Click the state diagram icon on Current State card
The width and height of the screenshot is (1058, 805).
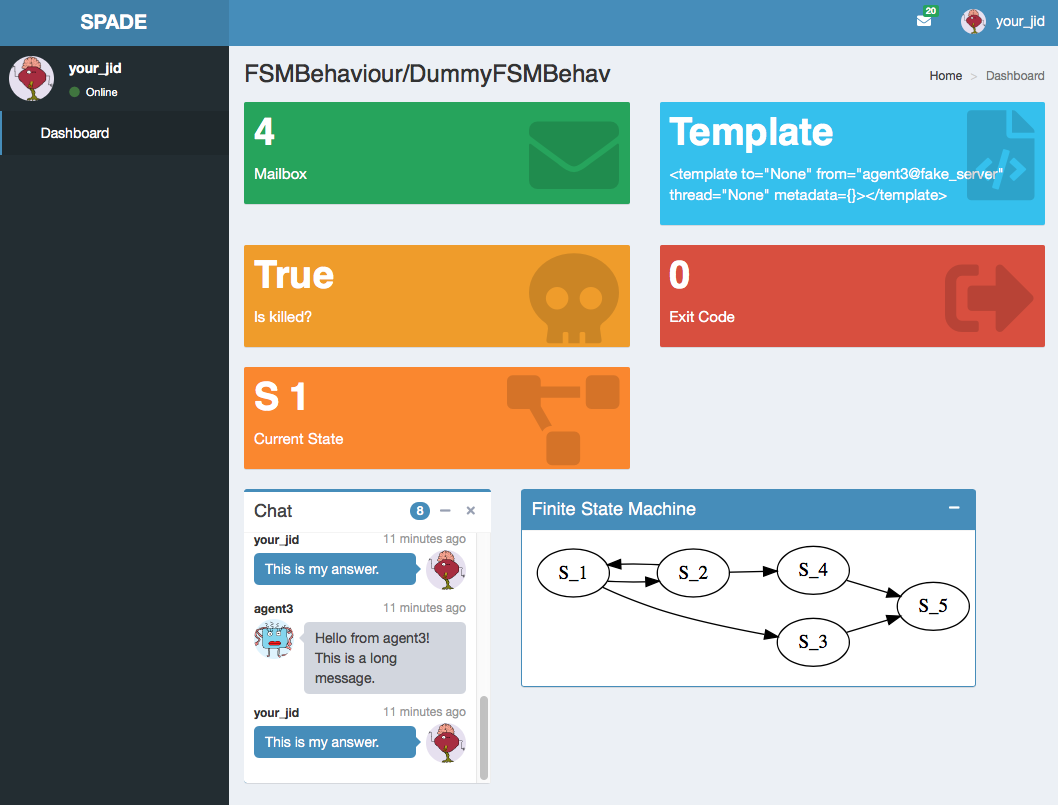[x=563, y=418]
